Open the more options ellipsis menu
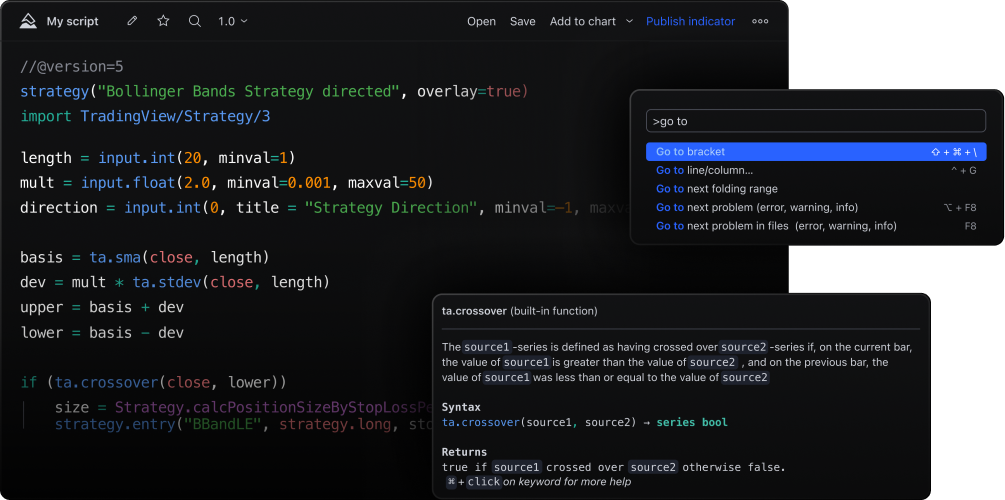The width and height of the screenshot is (1005, 500). tap(760, 21)
